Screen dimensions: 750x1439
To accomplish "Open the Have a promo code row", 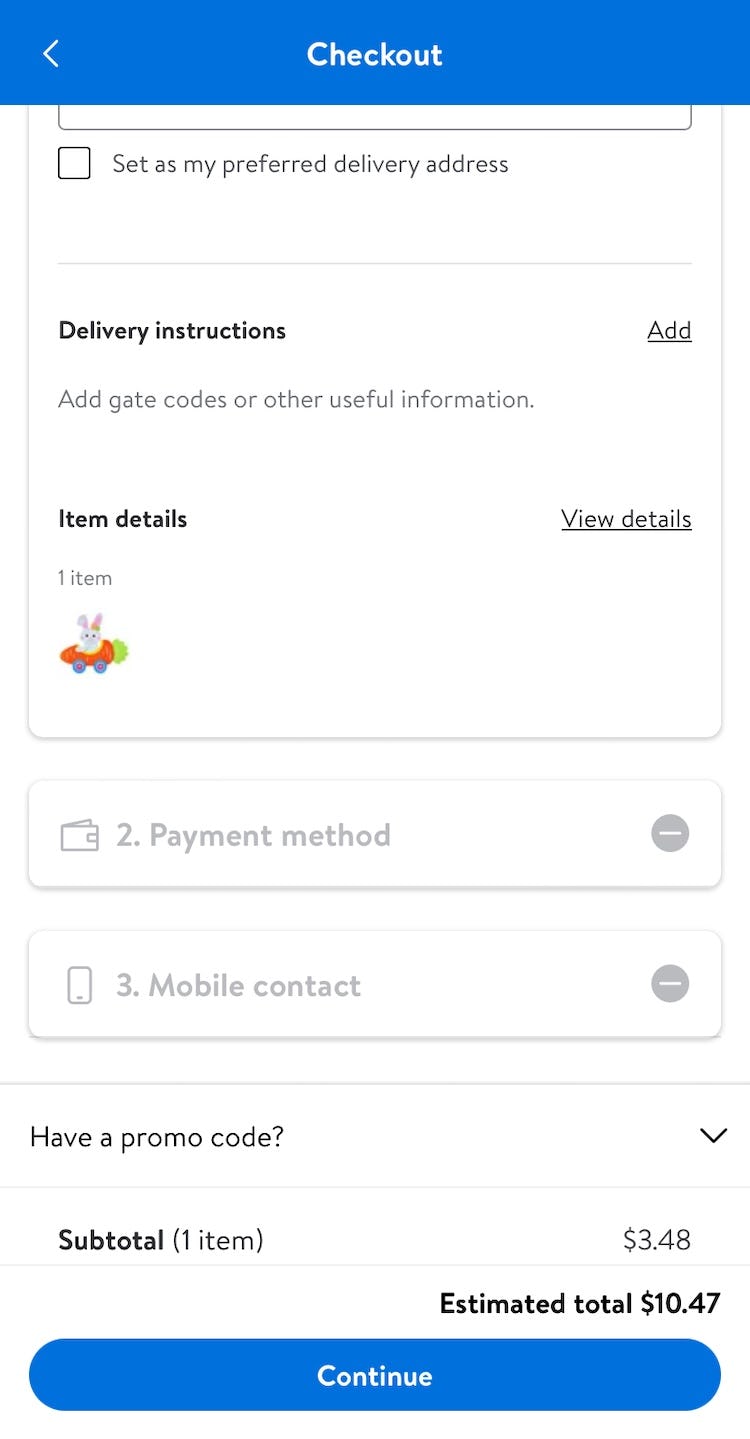I will (x=300, y=1137).
